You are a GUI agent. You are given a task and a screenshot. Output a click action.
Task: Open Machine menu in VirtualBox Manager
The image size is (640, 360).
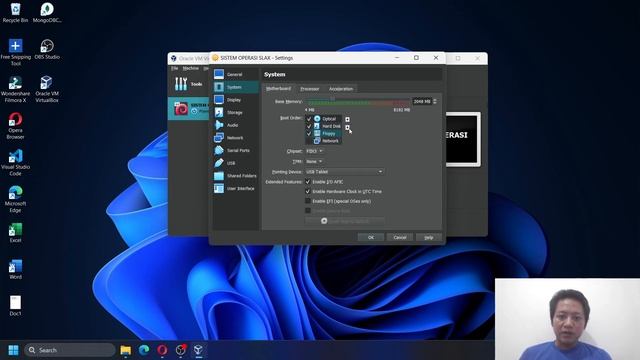point(191,68)
